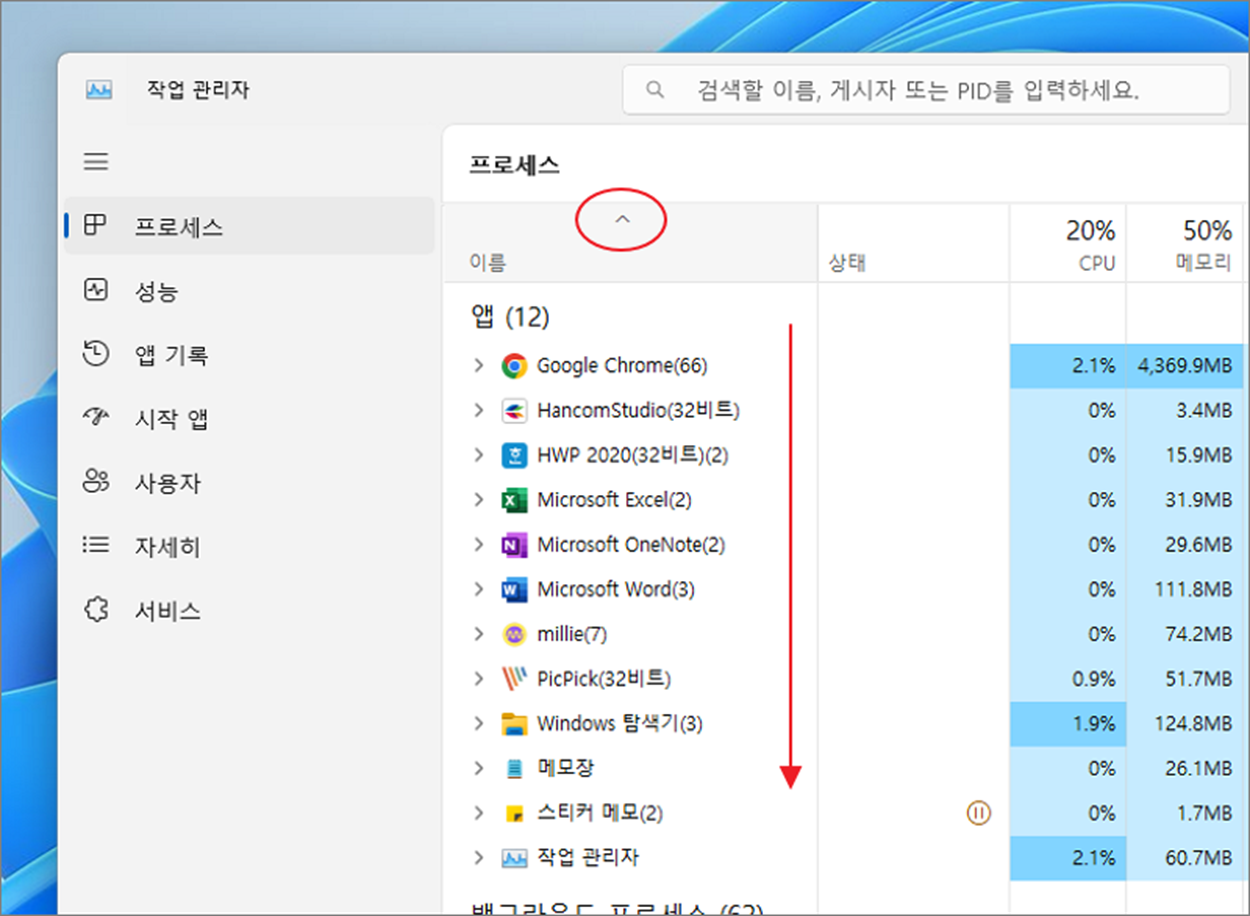Click the 작업 관리자 process row icon
Image resolution: width=1250 pixels, height=916 pixels.
[514, 858]
